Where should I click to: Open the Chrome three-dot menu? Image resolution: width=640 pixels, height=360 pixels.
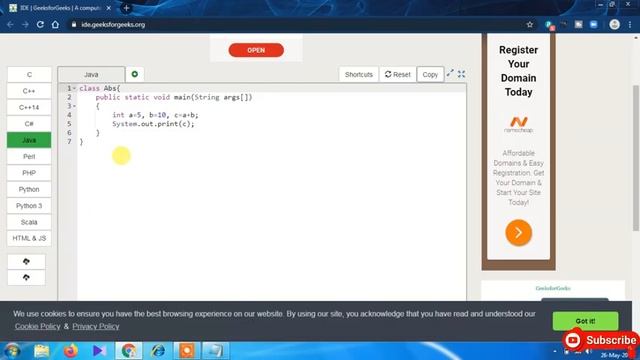(630, 24)
